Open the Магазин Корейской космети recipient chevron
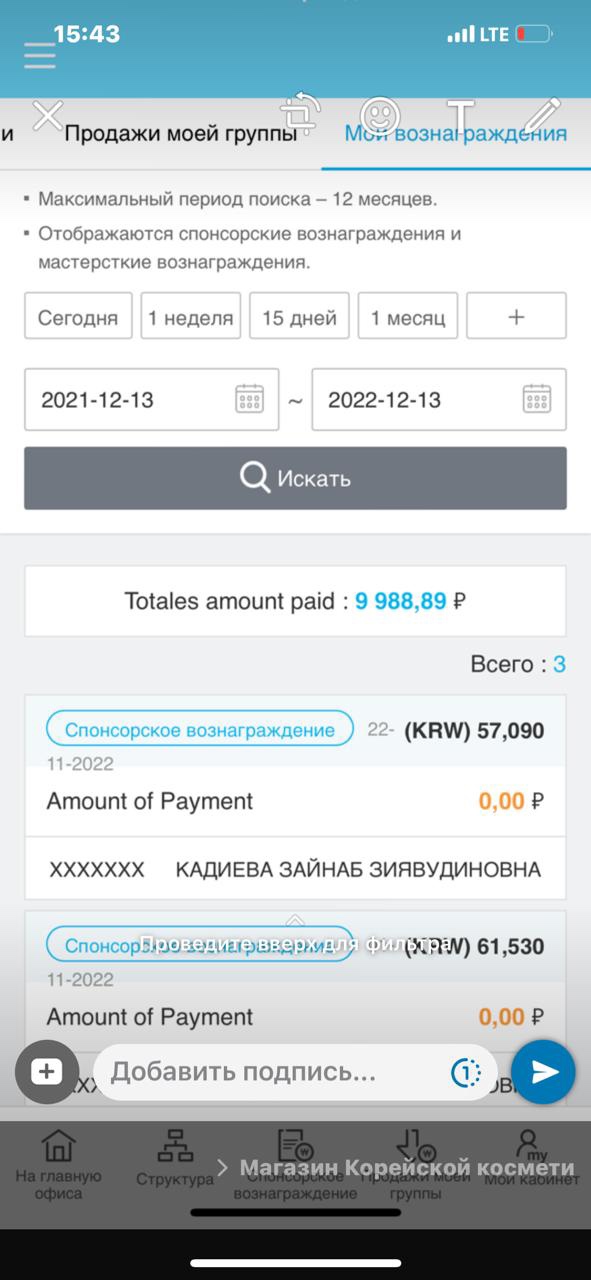 coord(222,1168)
